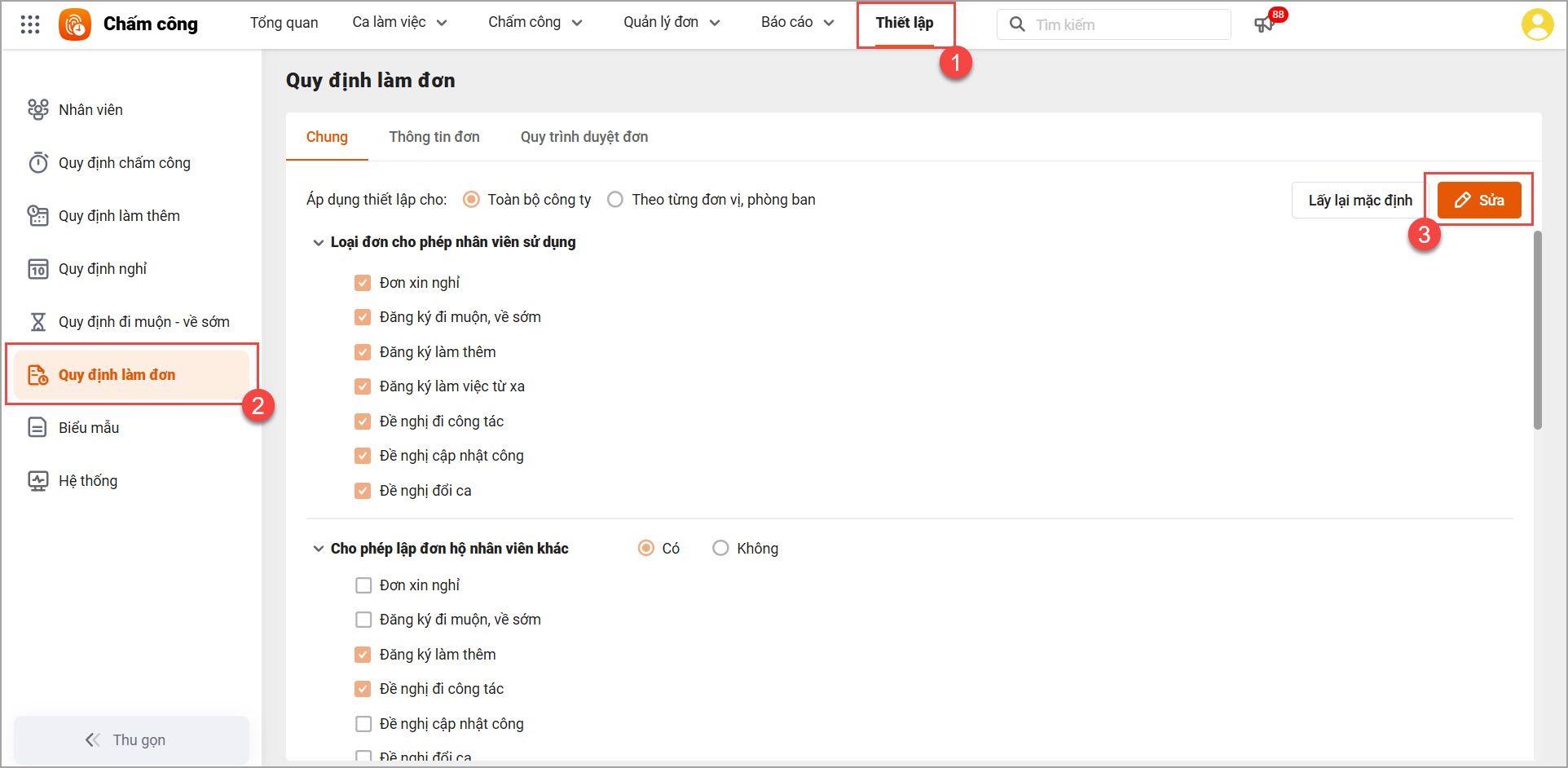The width and height of the screenshot is (1568, 768).
Task: Click the Tìm kiếm search field
Action: pos(1113,24)
